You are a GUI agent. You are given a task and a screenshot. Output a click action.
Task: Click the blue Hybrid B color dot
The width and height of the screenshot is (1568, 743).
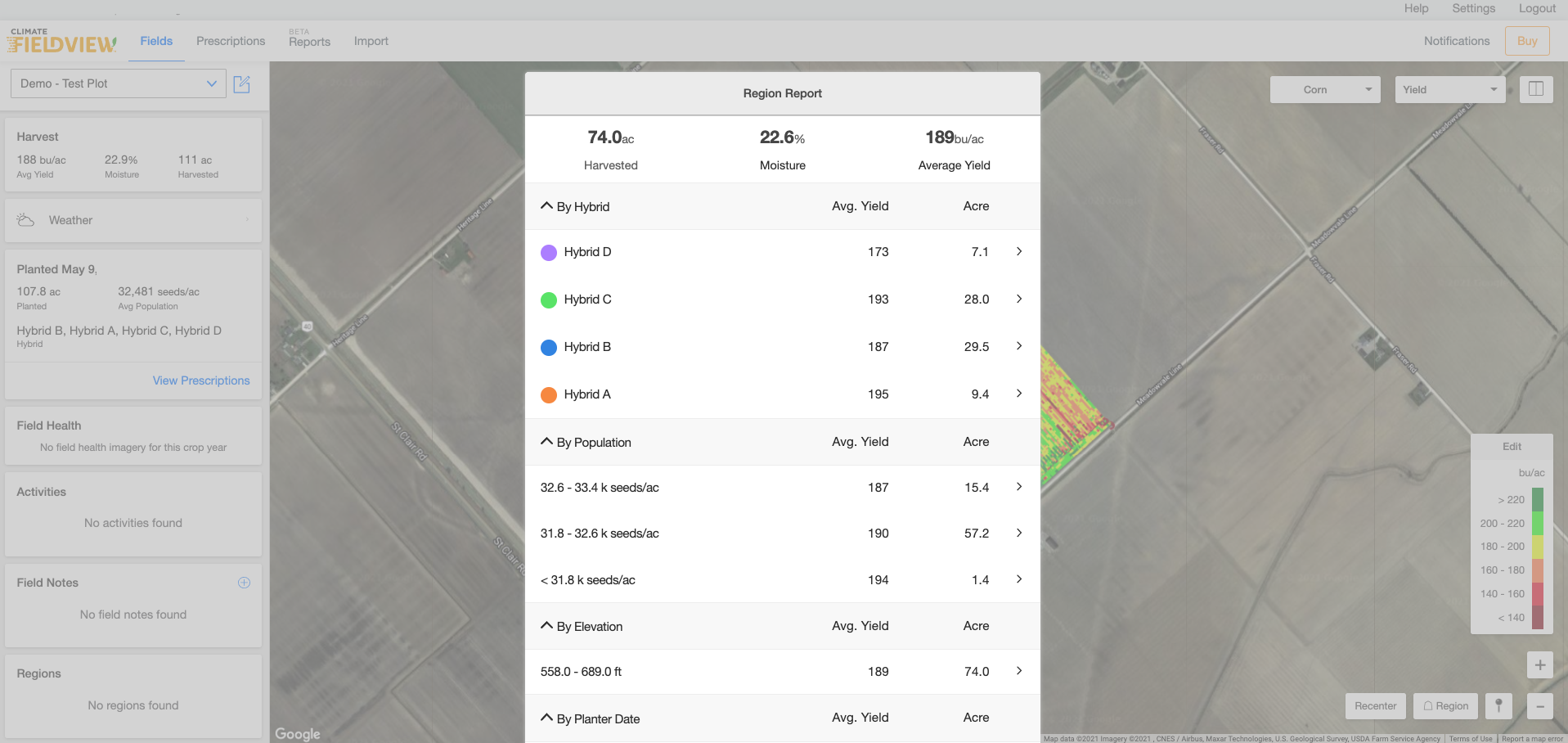tap(549, 348)
